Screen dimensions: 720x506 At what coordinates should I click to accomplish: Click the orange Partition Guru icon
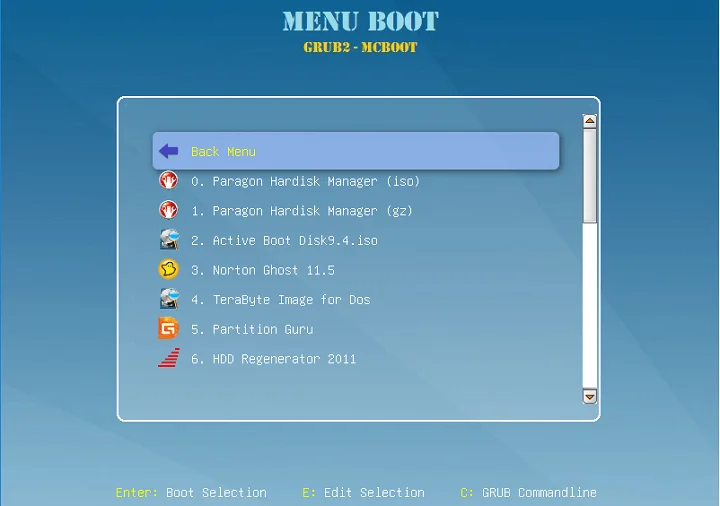(x=168, y=329)
